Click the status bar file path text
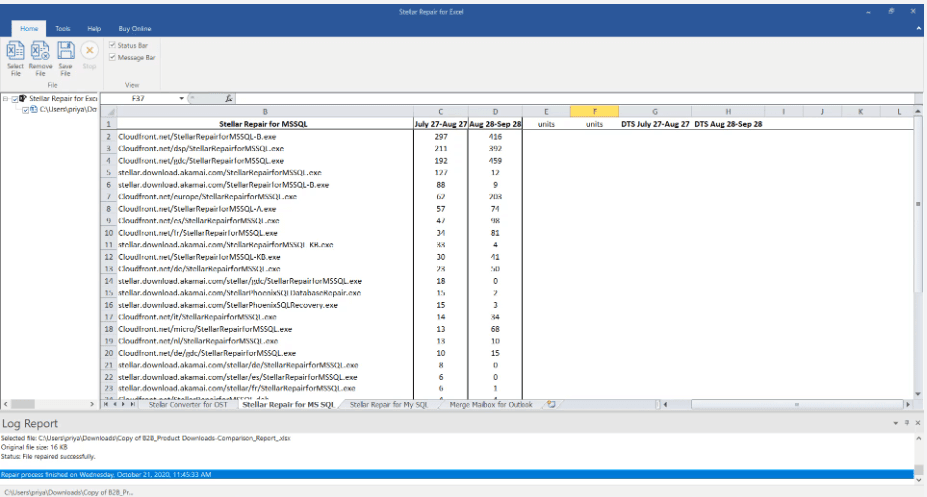The image size is (927, 497). 69,492
